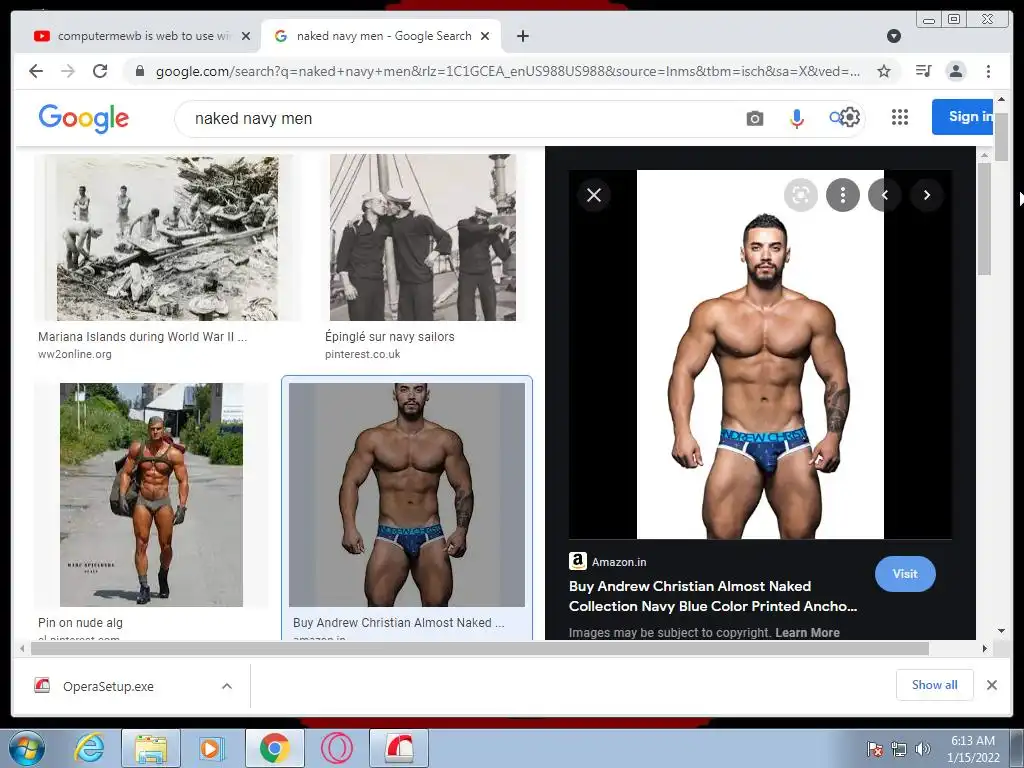This screenshot has width=1024, height=768.
Task: Click the pinterest.co.uk source text
Action: point(362,354)
